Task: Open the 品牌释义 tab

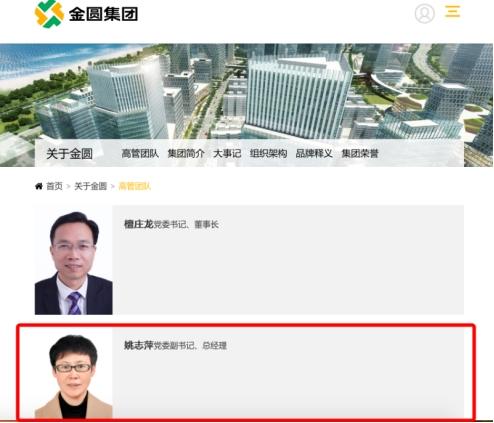Action: point(314,153)
